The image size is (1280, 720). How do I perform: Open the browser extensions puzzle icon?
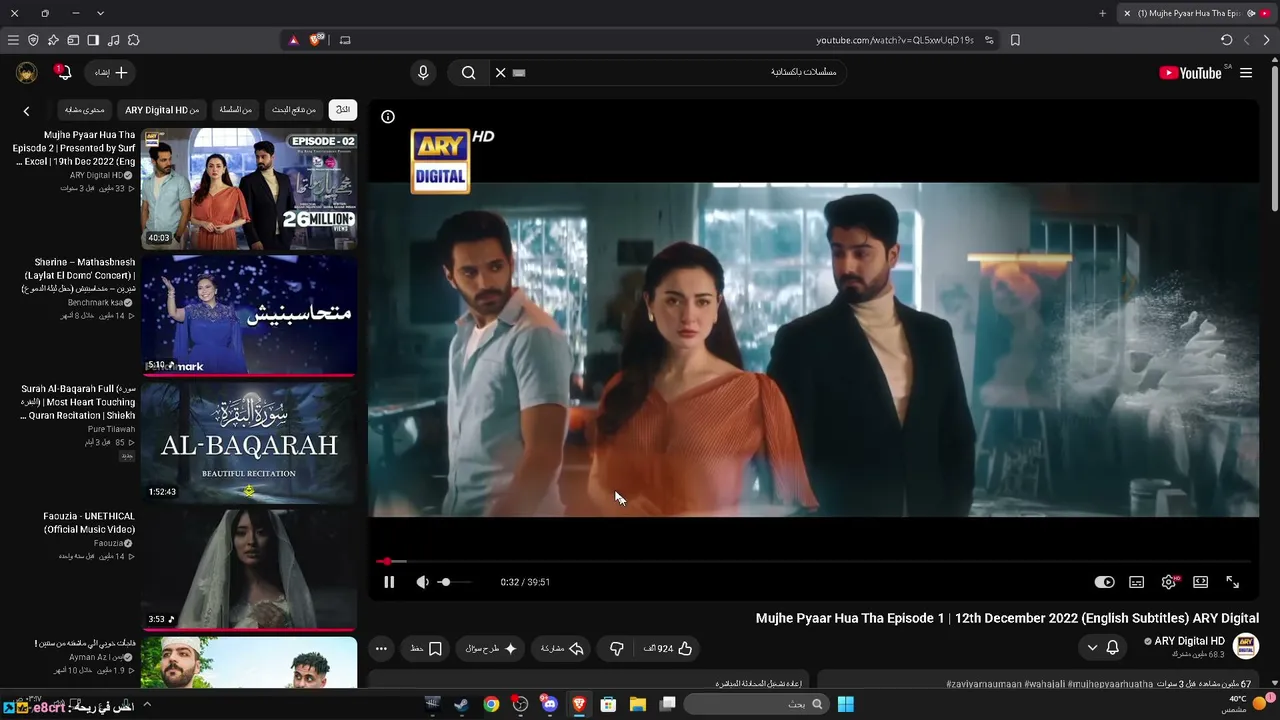click(134, 40)
